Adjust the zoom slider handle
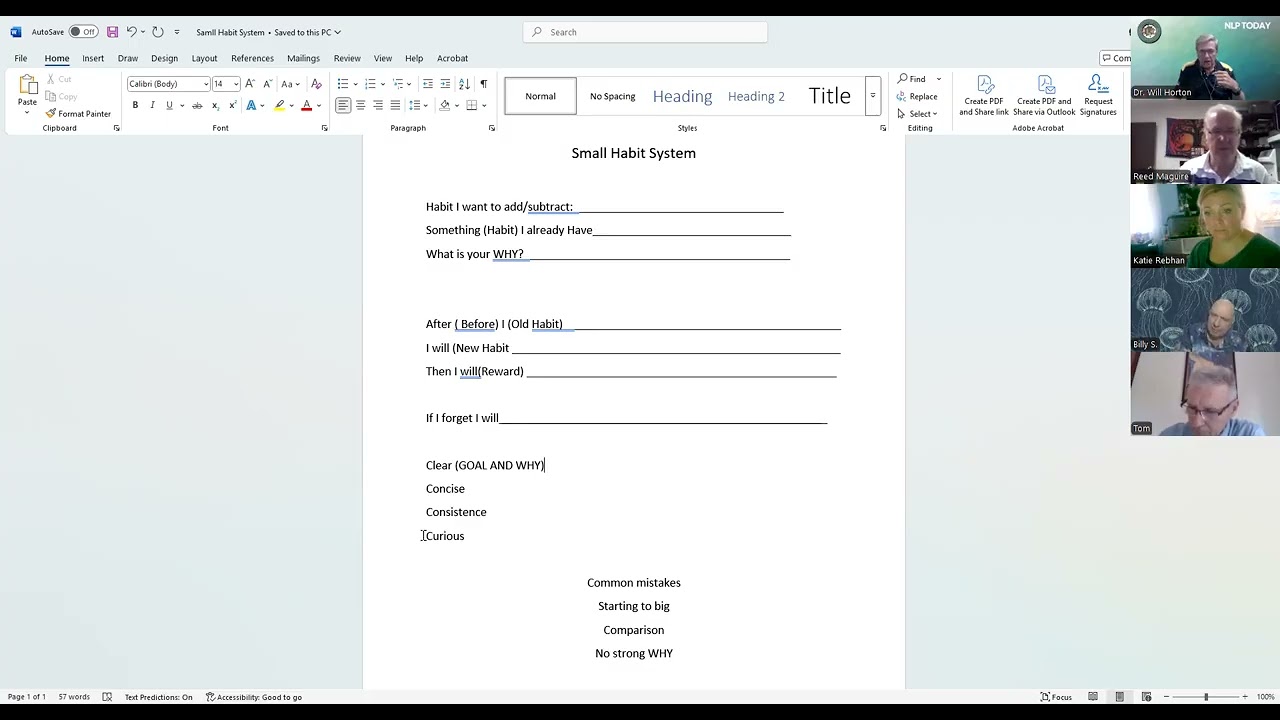 pos(1206,697)
